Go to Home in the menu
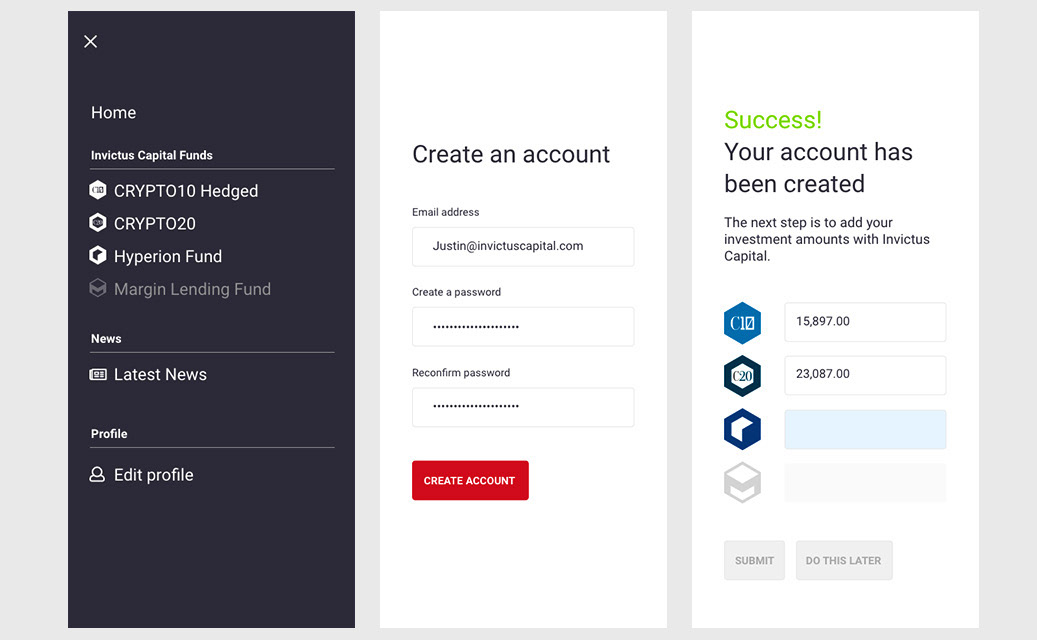 114,113
